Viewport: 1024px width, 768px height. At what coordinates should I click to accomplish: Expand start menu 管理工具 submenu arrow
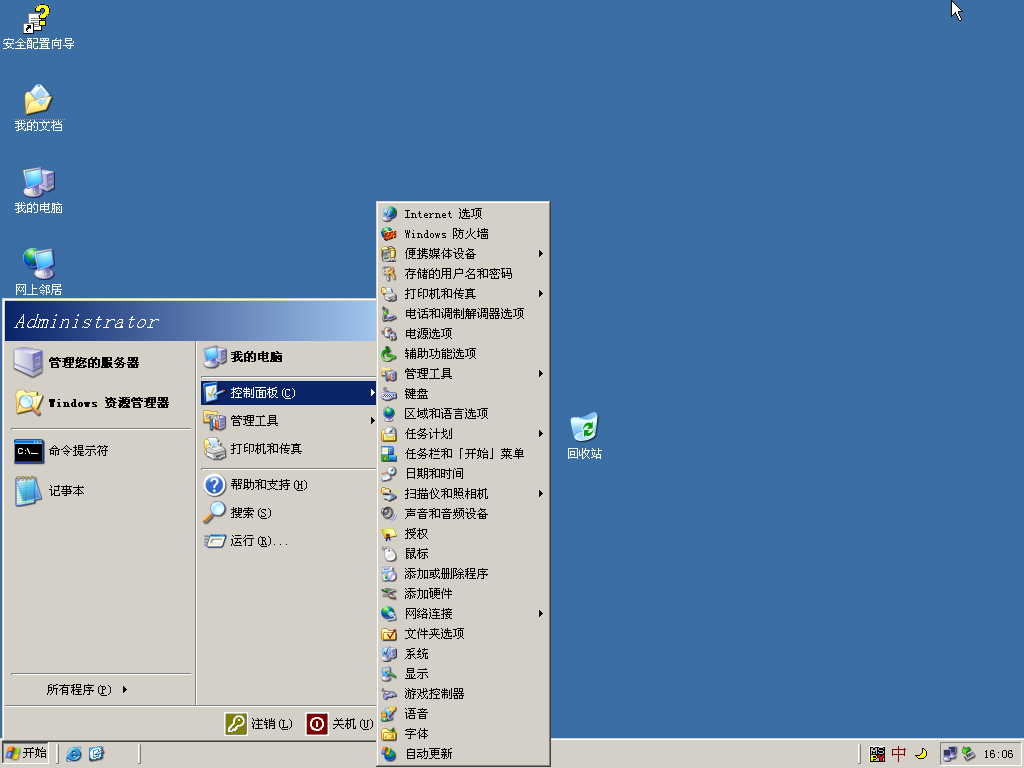pyautogui.click(x=372, y=421)
